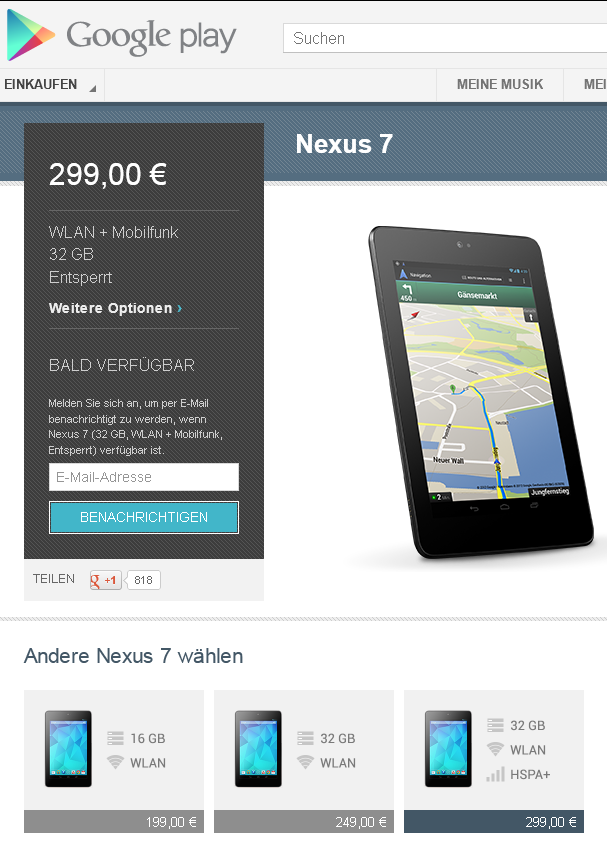Click the E-Mail-Adresse input field

click(144, 477)
